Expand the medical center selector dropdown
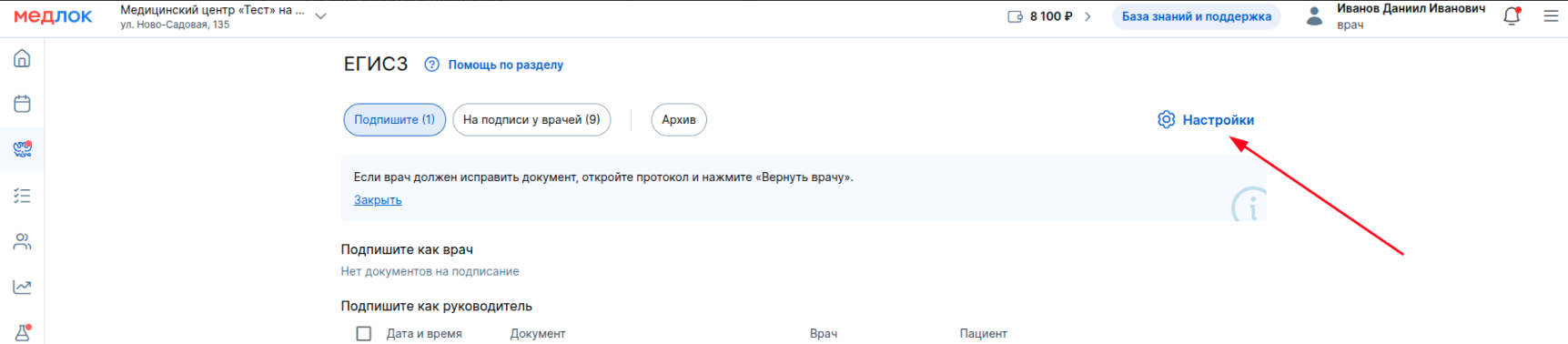1568x344 pixels. pyautogui.click(x=320, y=16)
